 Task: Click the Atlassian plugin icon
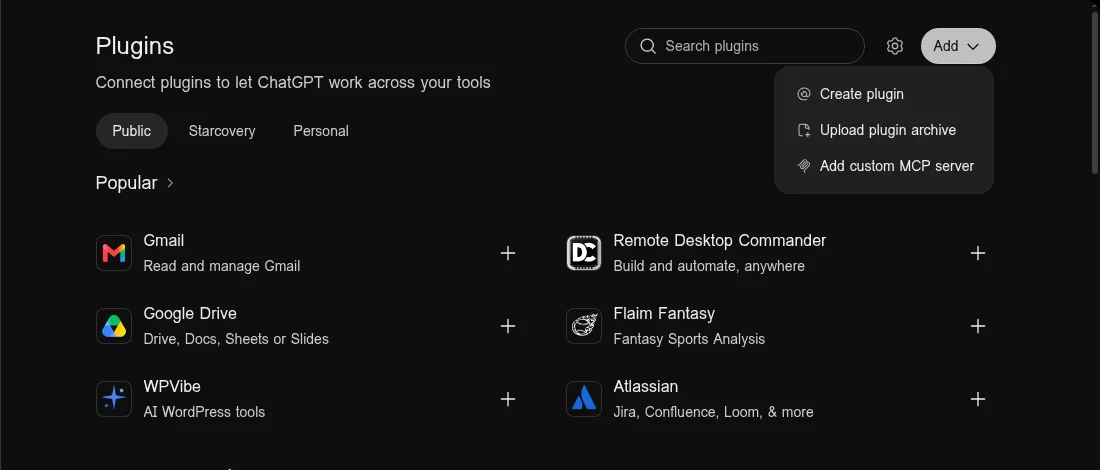[584, 399]
